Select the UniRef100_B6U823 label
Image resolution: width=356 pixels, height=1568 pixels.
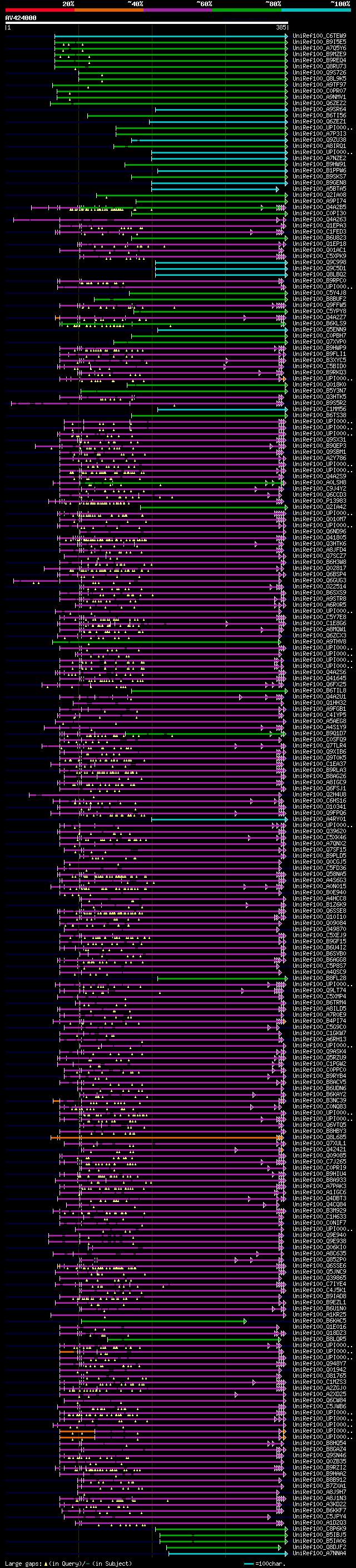point(319,238)
